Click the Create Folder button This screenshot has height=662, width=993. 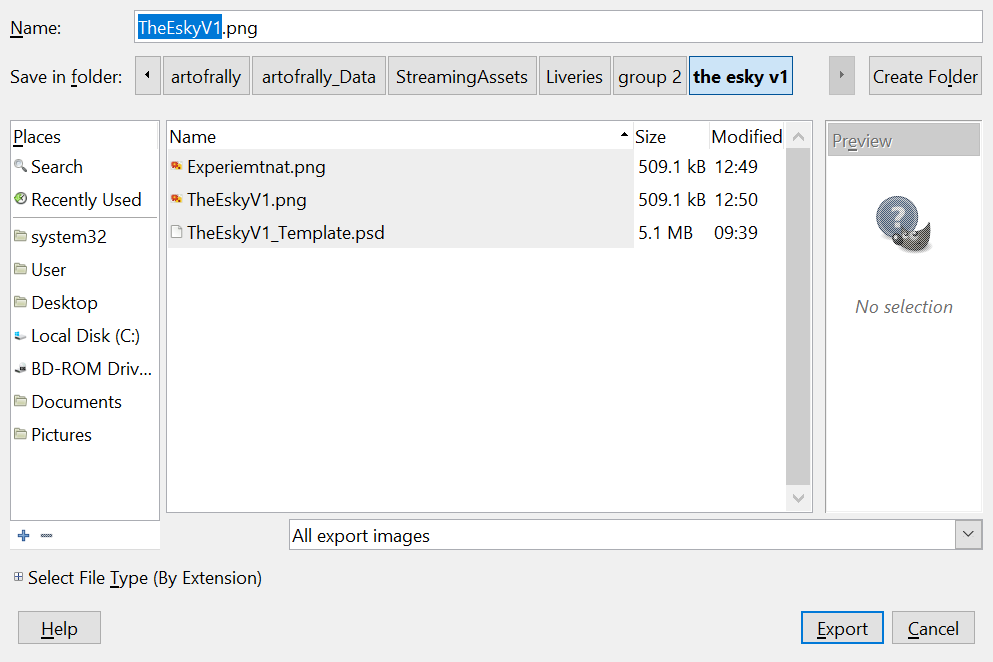(x=925, y=77)
